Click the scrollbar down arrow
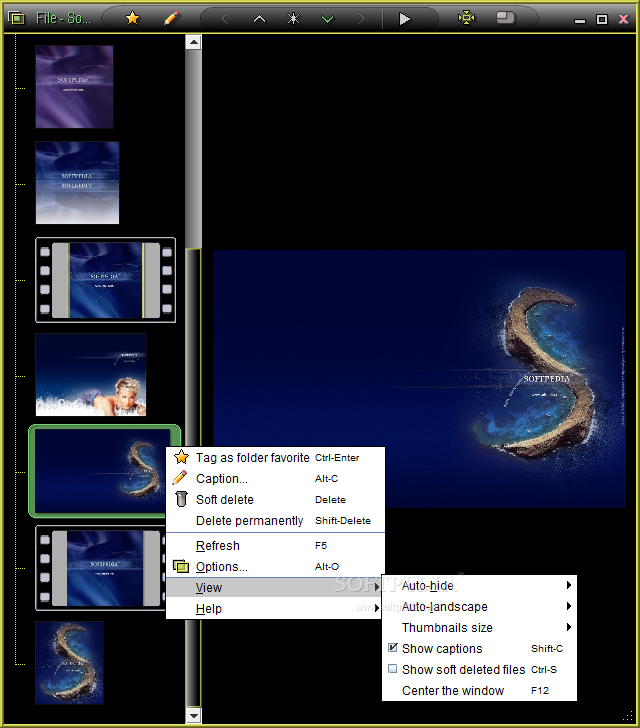 193,715
